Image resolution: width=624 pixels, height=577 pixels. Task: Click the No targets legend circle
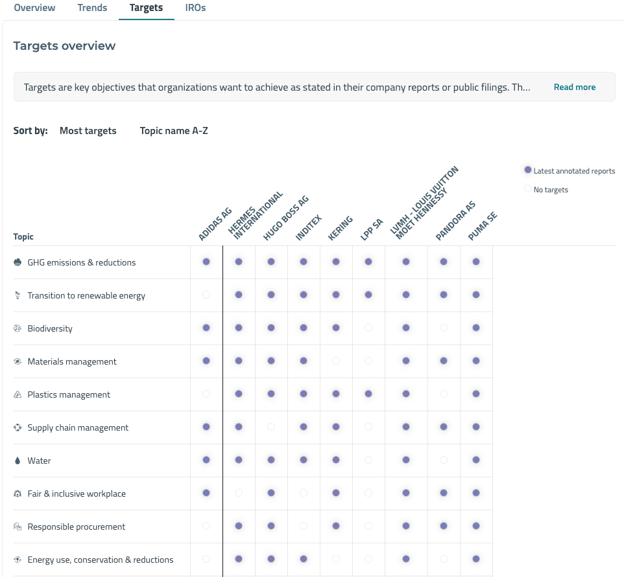pyautogui.click(x=528, y=189)
